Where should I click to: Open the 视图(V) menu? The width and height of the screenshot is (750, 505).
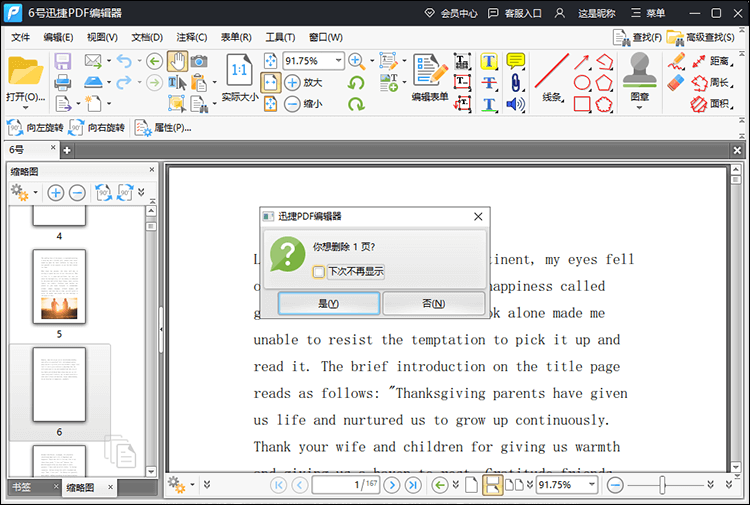click(102, 37)
